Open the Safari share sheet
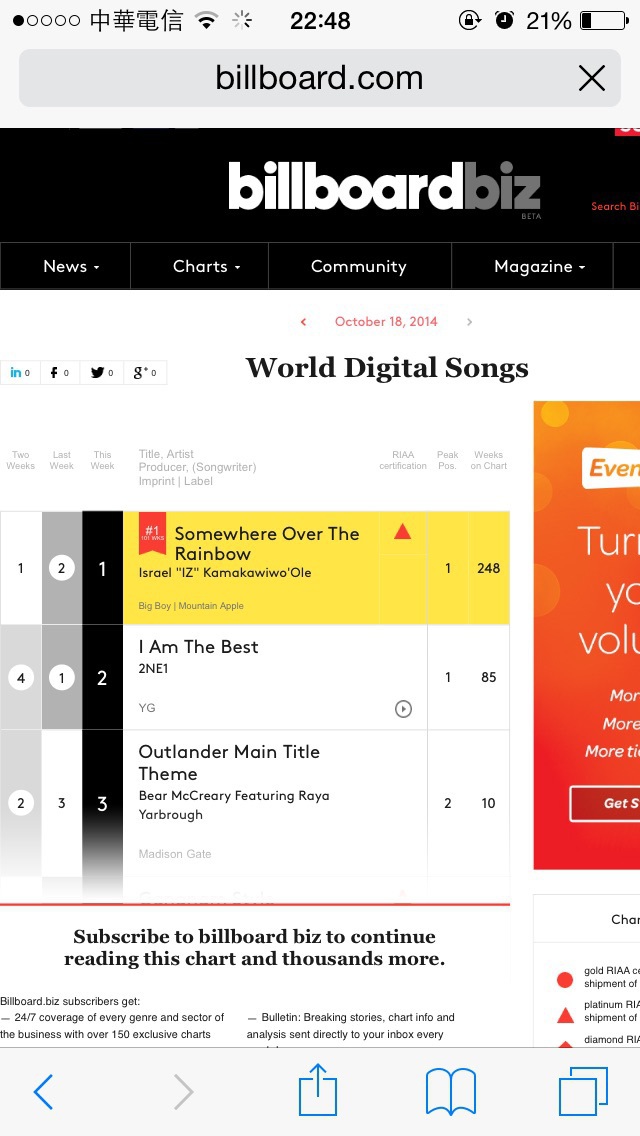The image size is (640, 1136). [x=318, y=1090]
